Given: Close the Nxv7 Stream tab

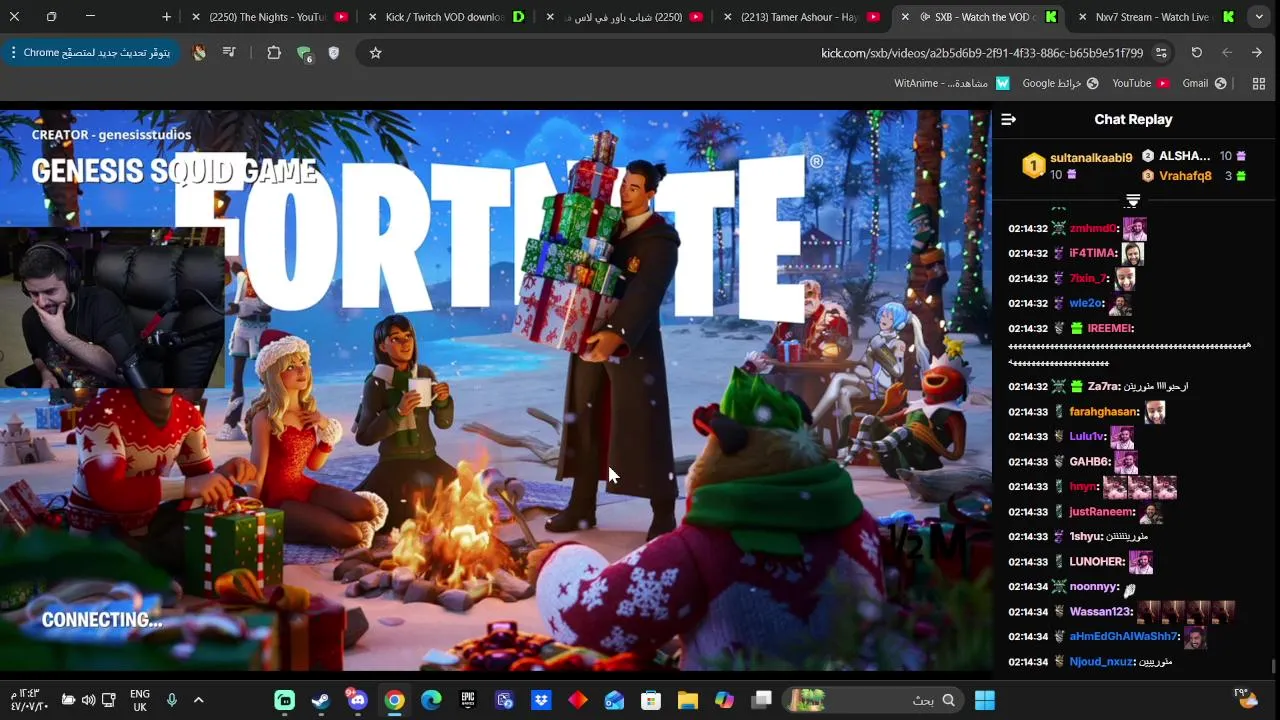Looking at the screenshot, I should 1082,17.
